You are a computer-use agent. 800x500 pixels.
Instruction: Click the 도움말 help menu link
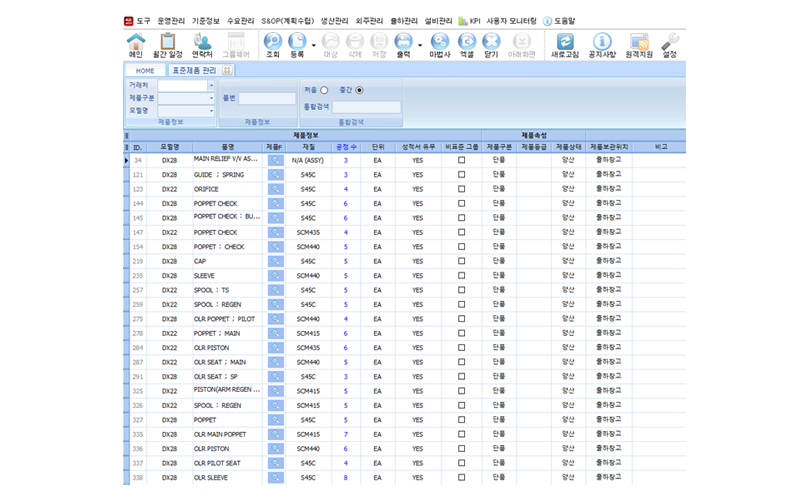pyautogui.click(x=565, y=20)
